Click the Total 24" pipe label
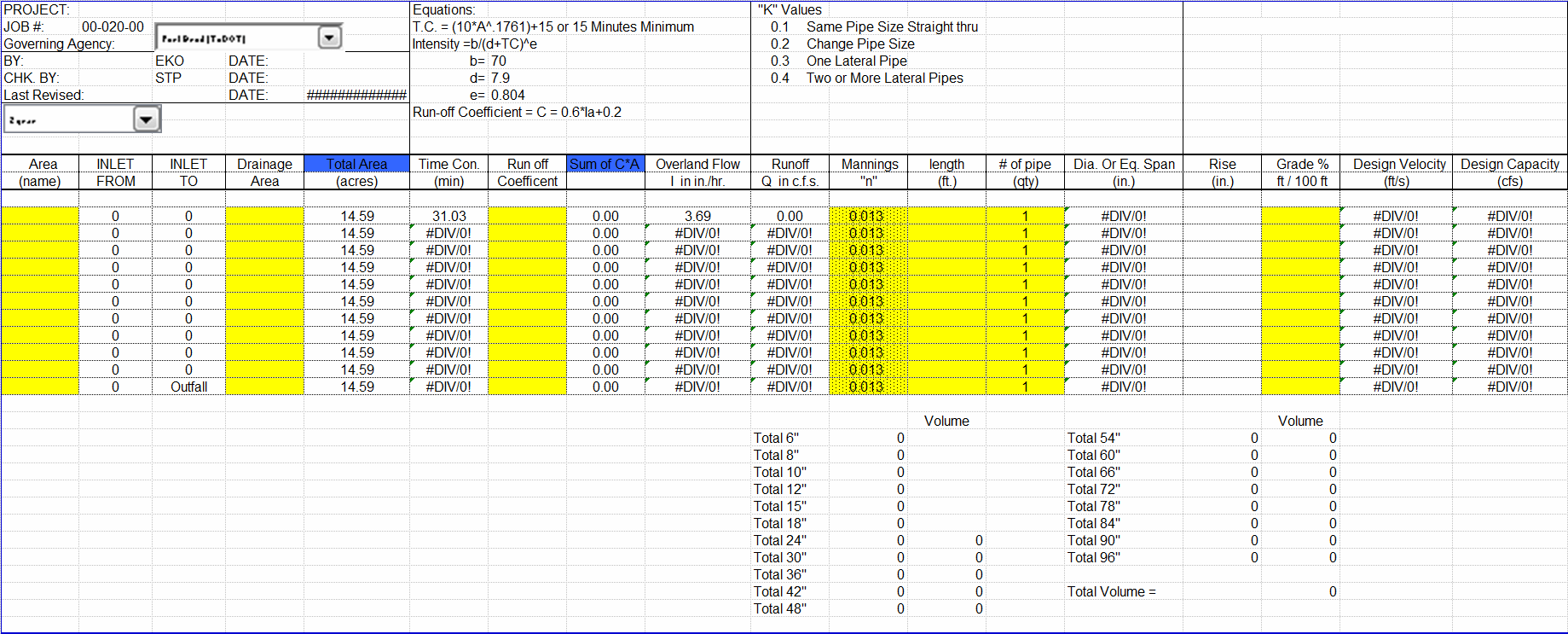The width and height of the screenshot is (1568, 634). (779, 540)
